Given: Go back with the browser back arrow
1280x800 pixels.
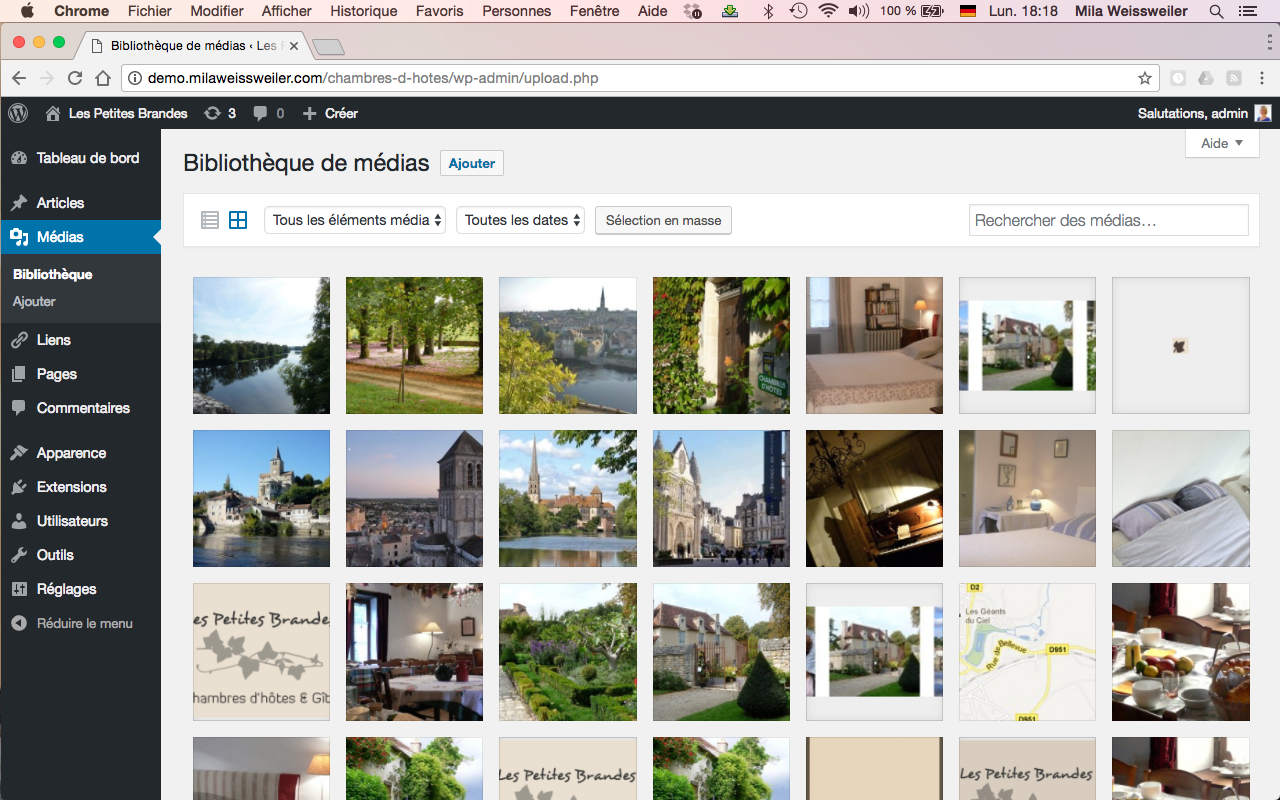Looking at the screenshot, I should point(19,78).
